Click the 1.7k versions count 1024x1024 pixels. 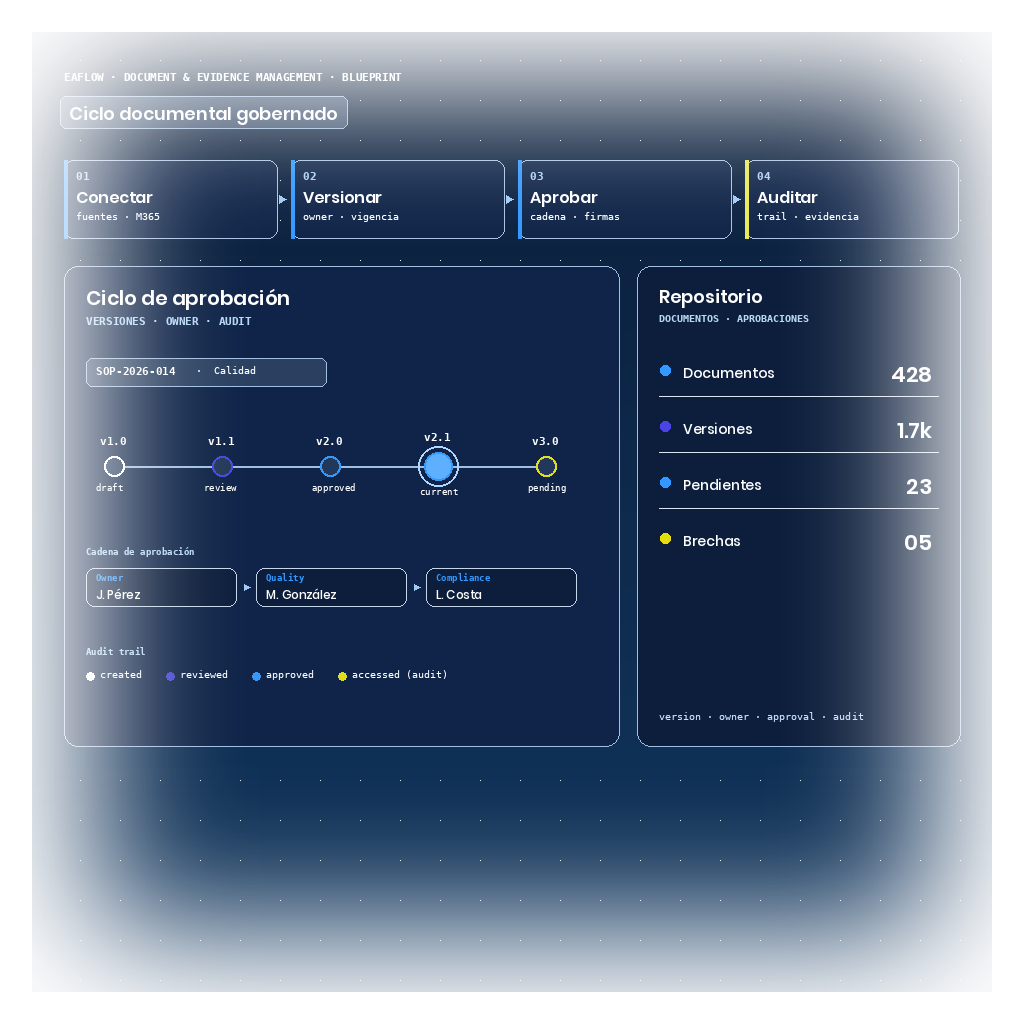point(914,430)
